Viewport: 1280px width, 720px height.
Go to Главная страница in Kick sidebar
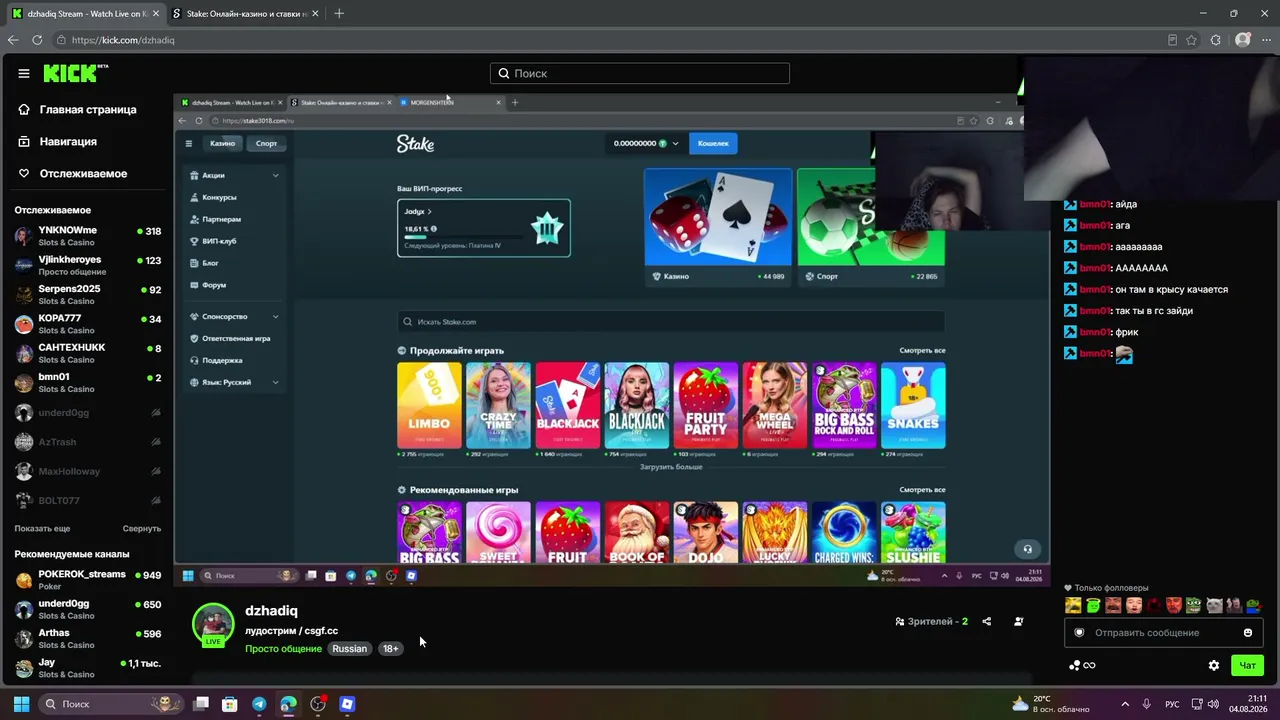pos(88,109)
